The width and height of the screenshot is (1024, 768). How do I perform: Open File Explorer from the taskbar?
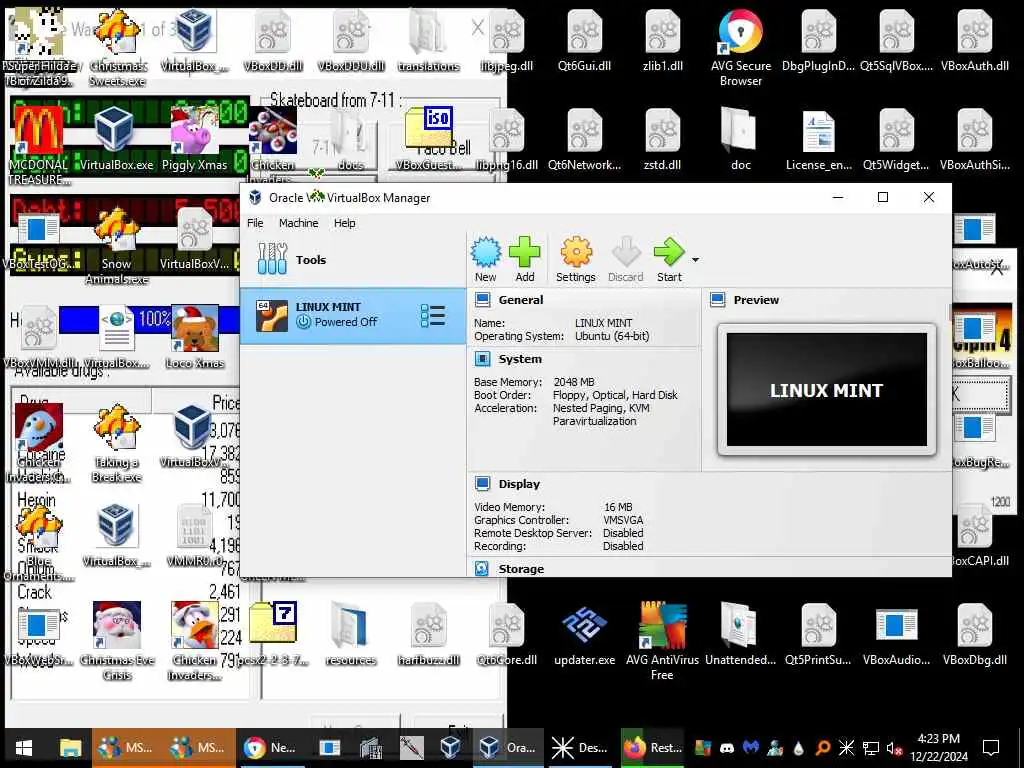tap(70, 748)
